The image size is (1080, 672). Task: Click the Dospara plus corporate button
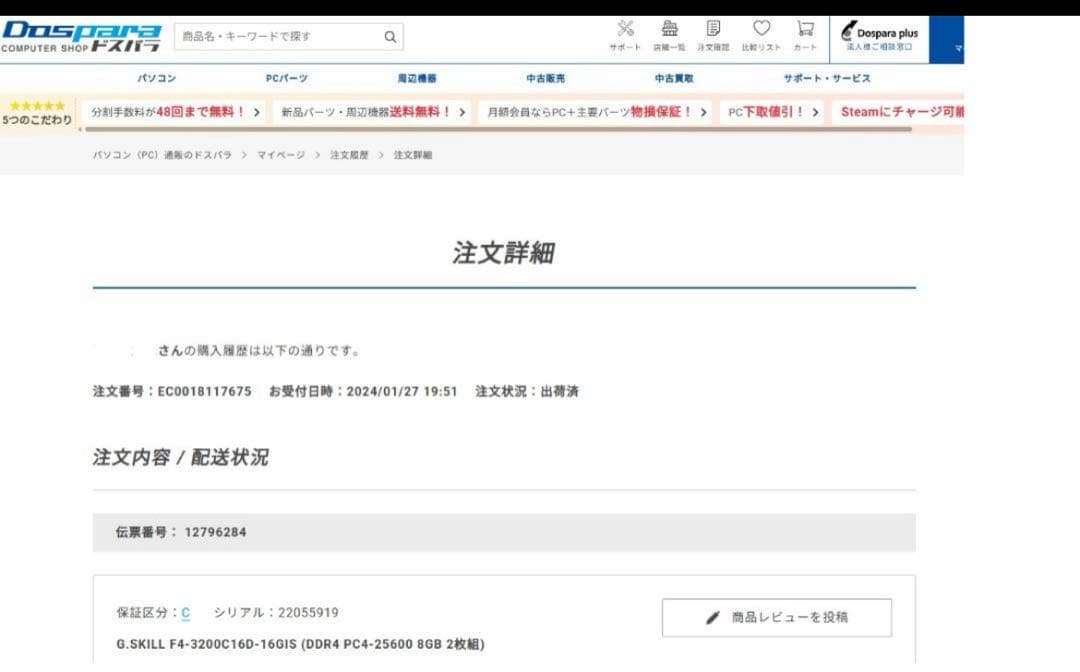click(879, 38)
